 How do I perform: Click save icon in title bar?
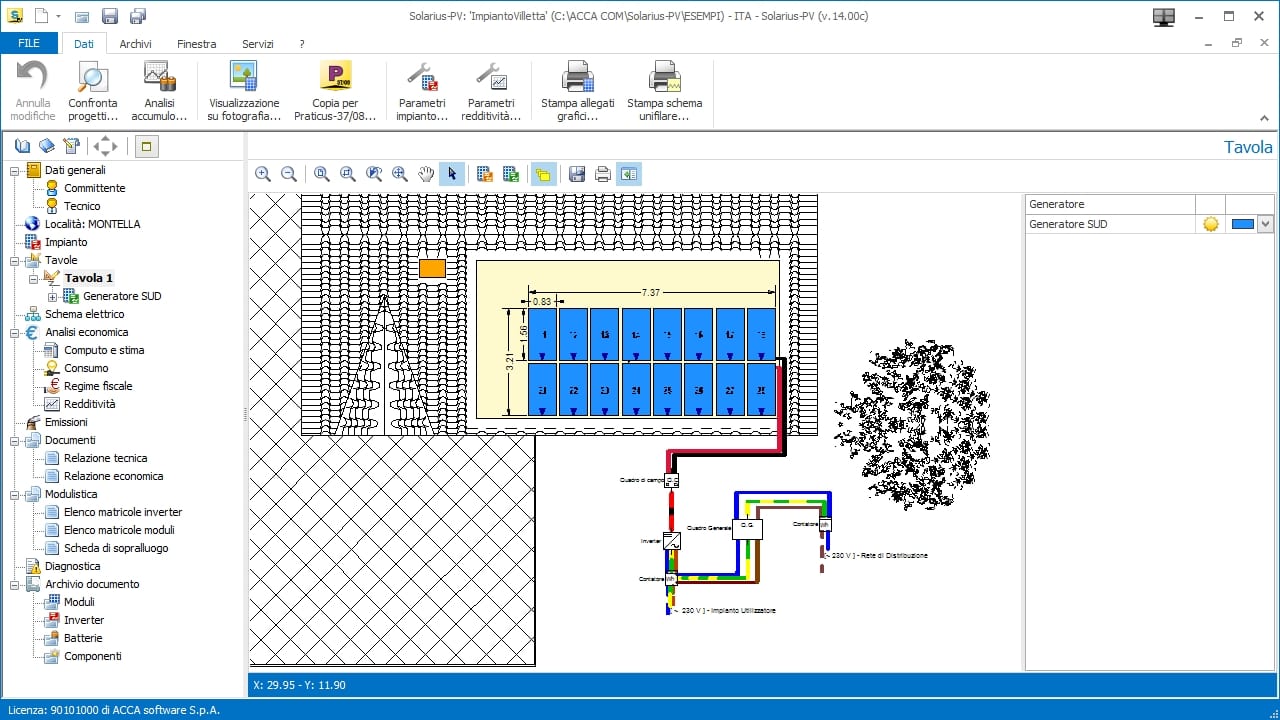pyautogui.click(x=110, y=16)
